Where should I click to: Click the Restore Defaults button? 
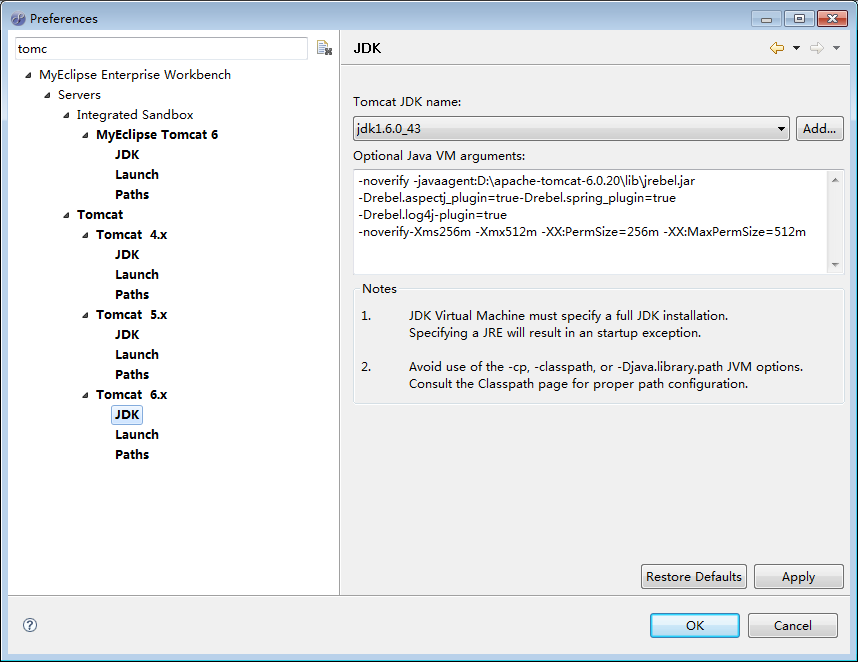click(694, 577)
